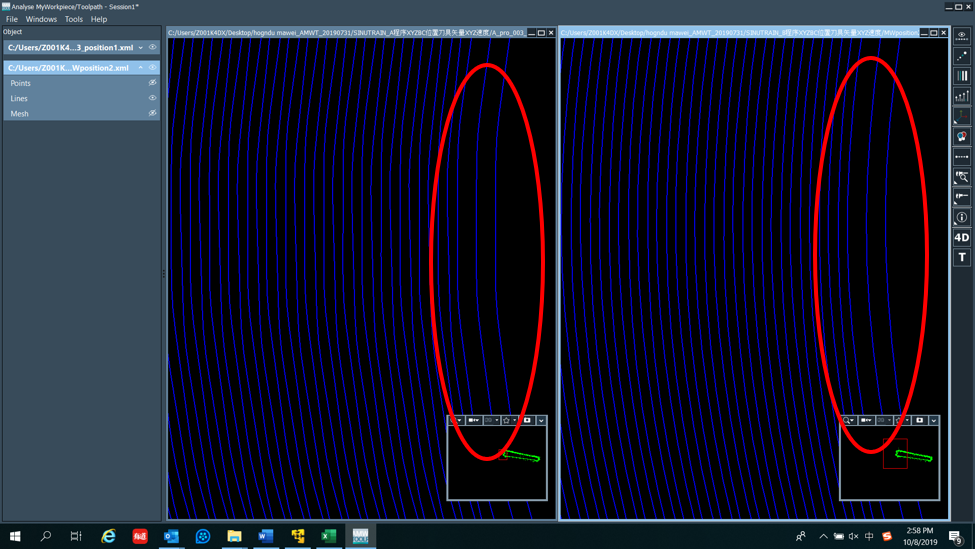Click the T text tool
Screen dimensions: 975x549
(x=961, y=257)
